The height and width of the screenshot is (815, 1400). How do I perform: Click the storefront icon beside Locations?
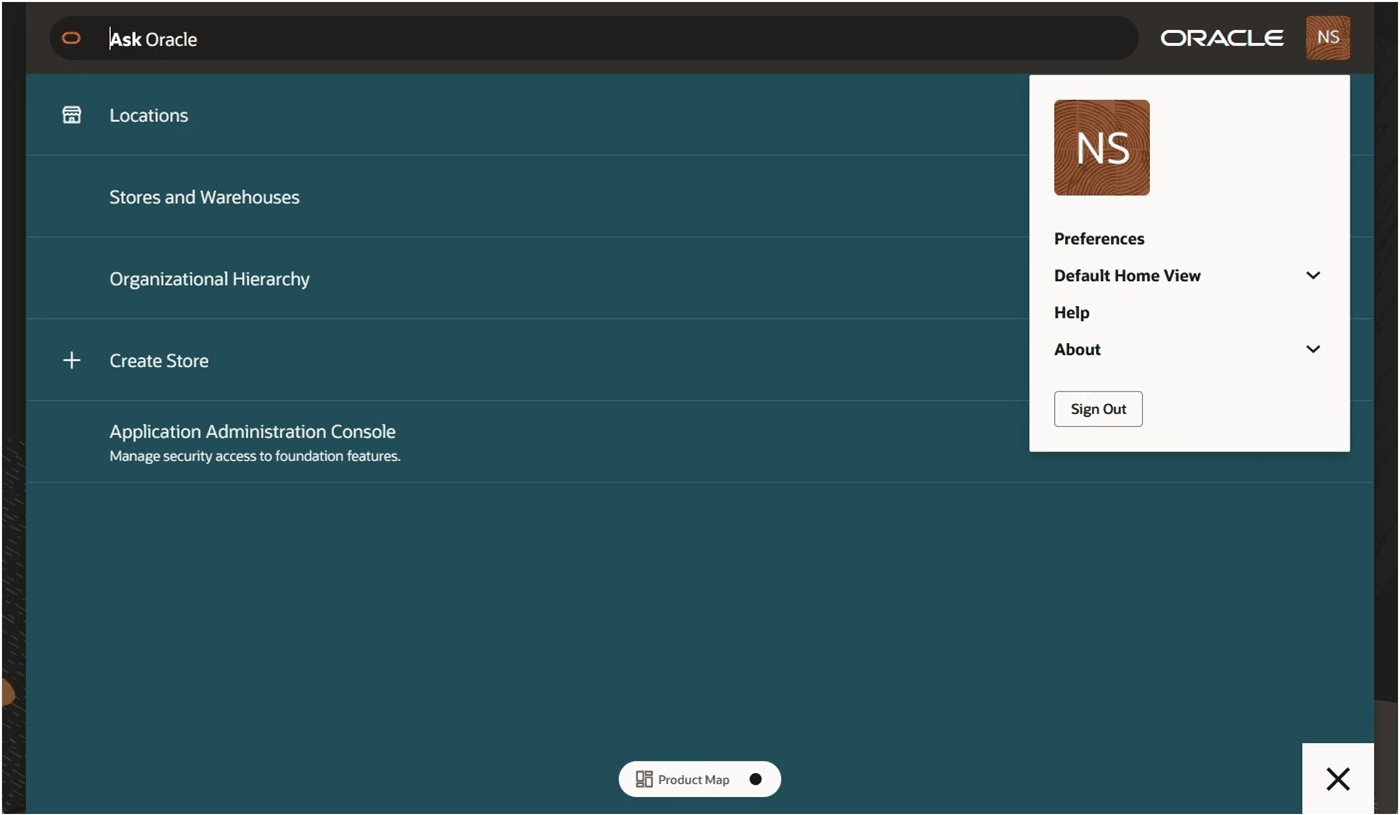[71, 114]
